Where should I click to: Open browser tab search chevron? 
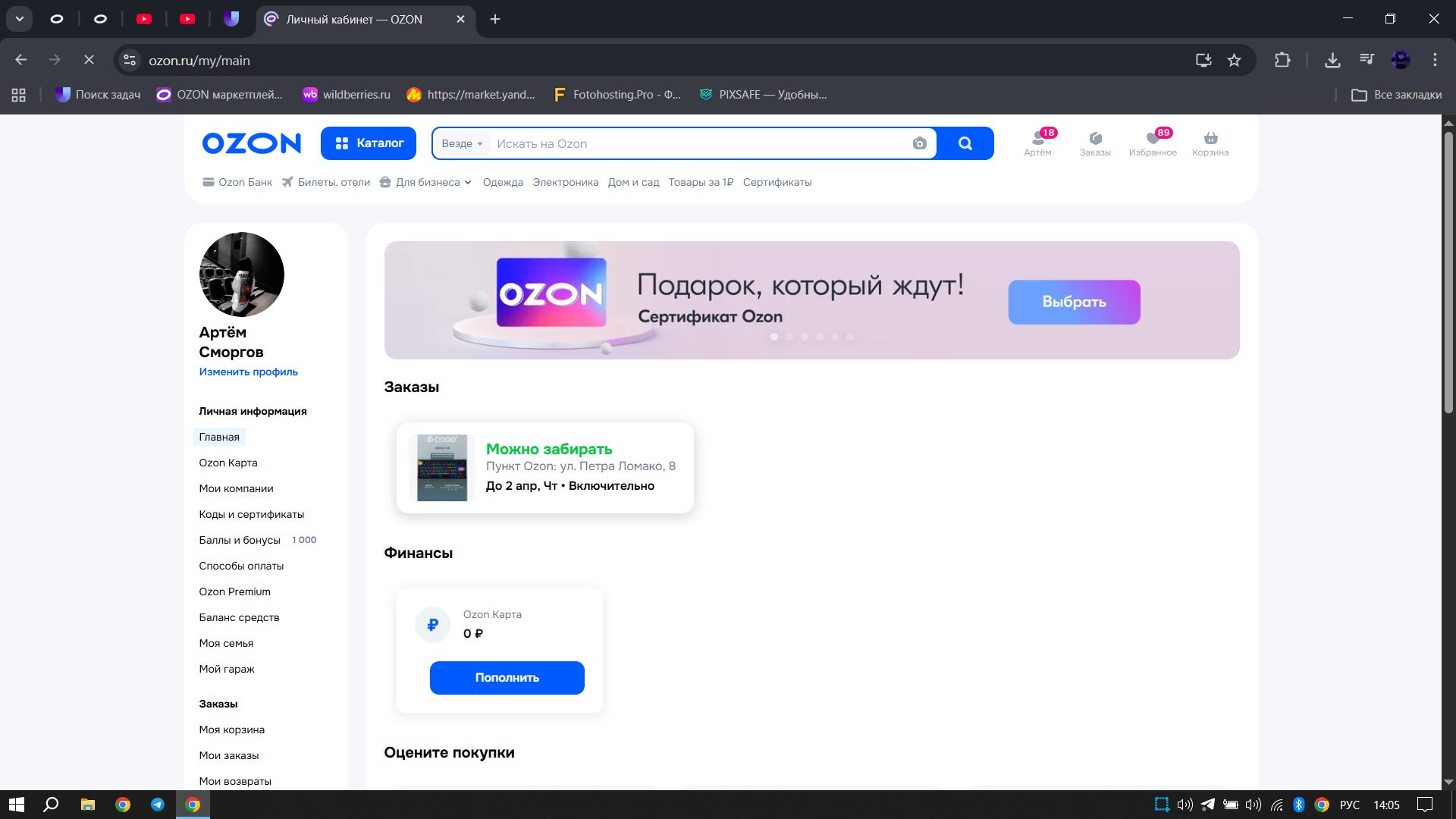pyautogui.click(x=20, y=19)
